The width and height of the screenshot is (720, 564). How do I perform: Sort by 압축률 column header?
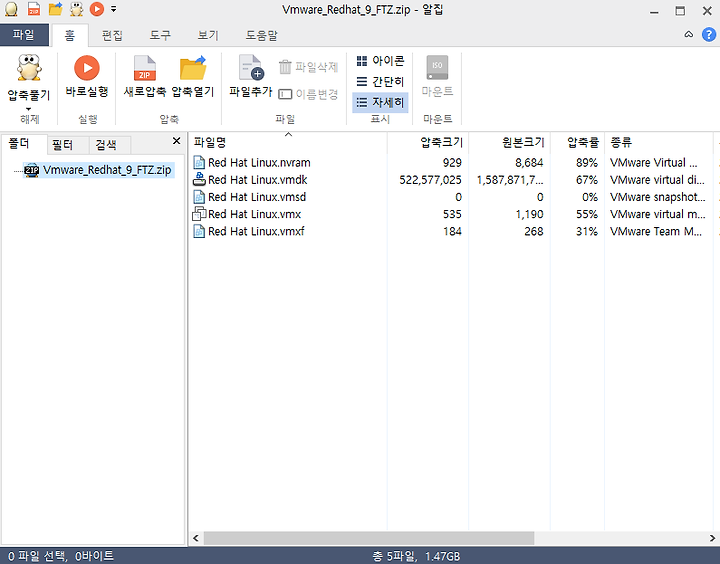coord(577,142)
